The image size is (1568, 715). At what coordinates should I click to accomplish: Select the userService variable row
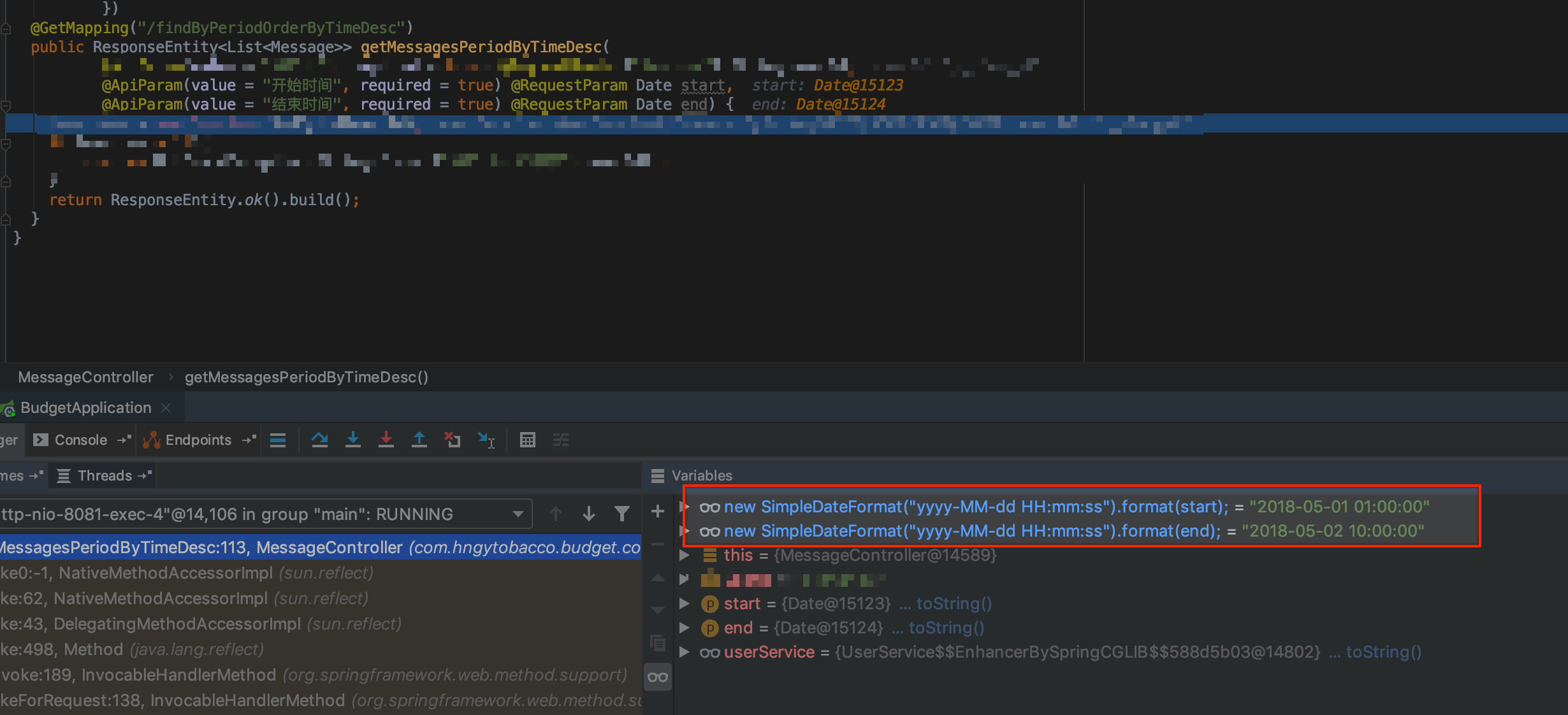coord(1120,652)
